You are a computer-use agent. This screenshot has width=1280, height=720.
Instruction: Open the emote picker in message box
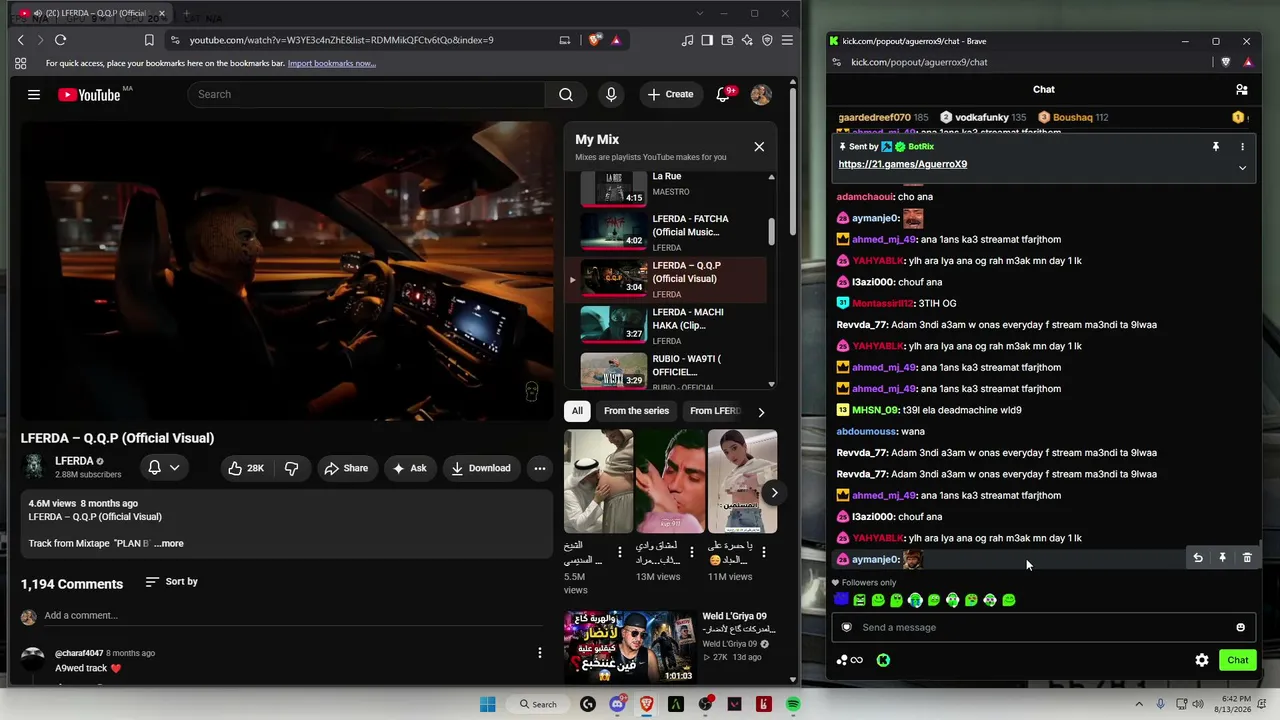(1241, 628)
